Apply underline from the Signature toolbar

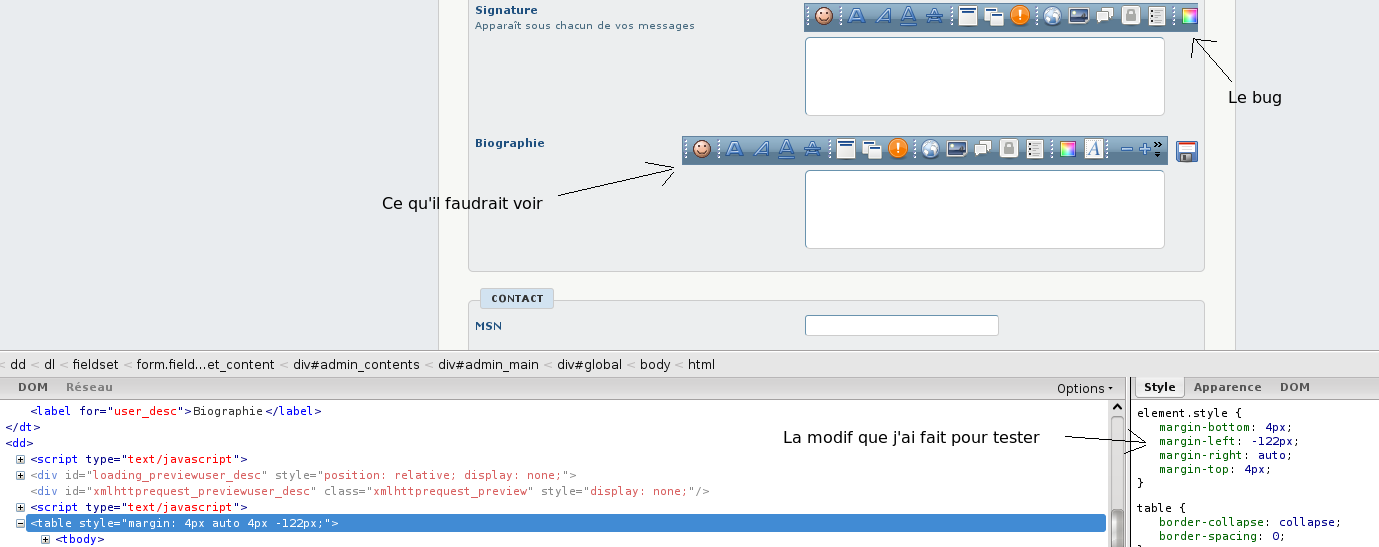pos(908,16)
